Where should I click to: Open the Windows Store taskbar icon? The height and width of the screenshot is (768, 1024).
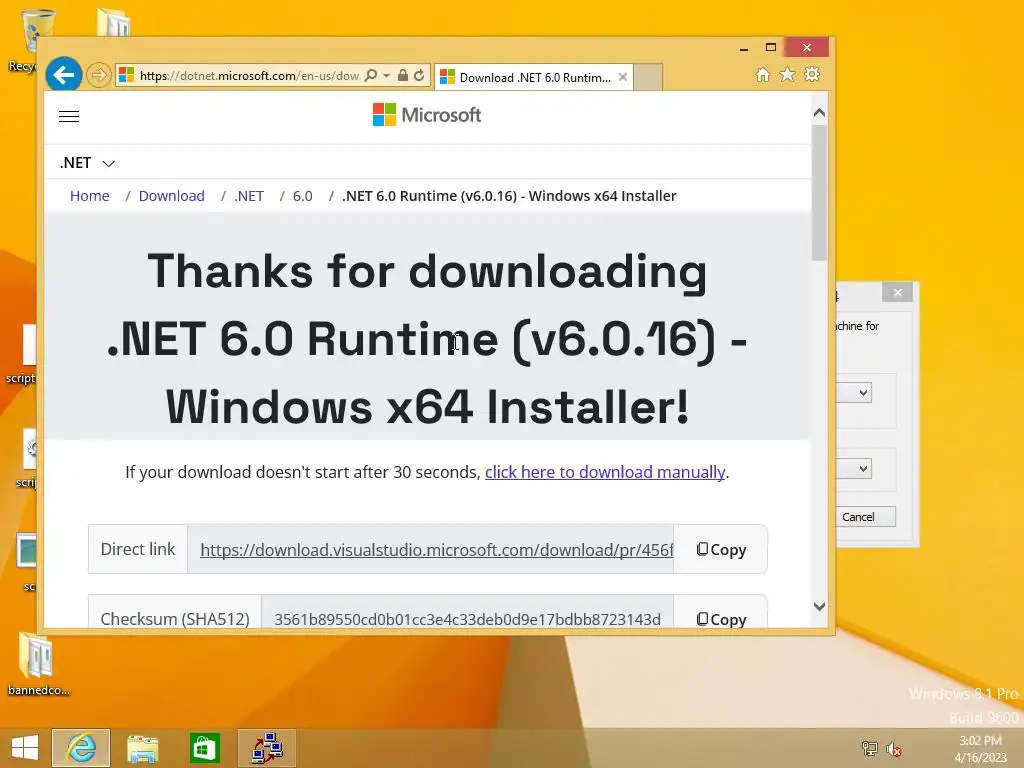point(204,748)
